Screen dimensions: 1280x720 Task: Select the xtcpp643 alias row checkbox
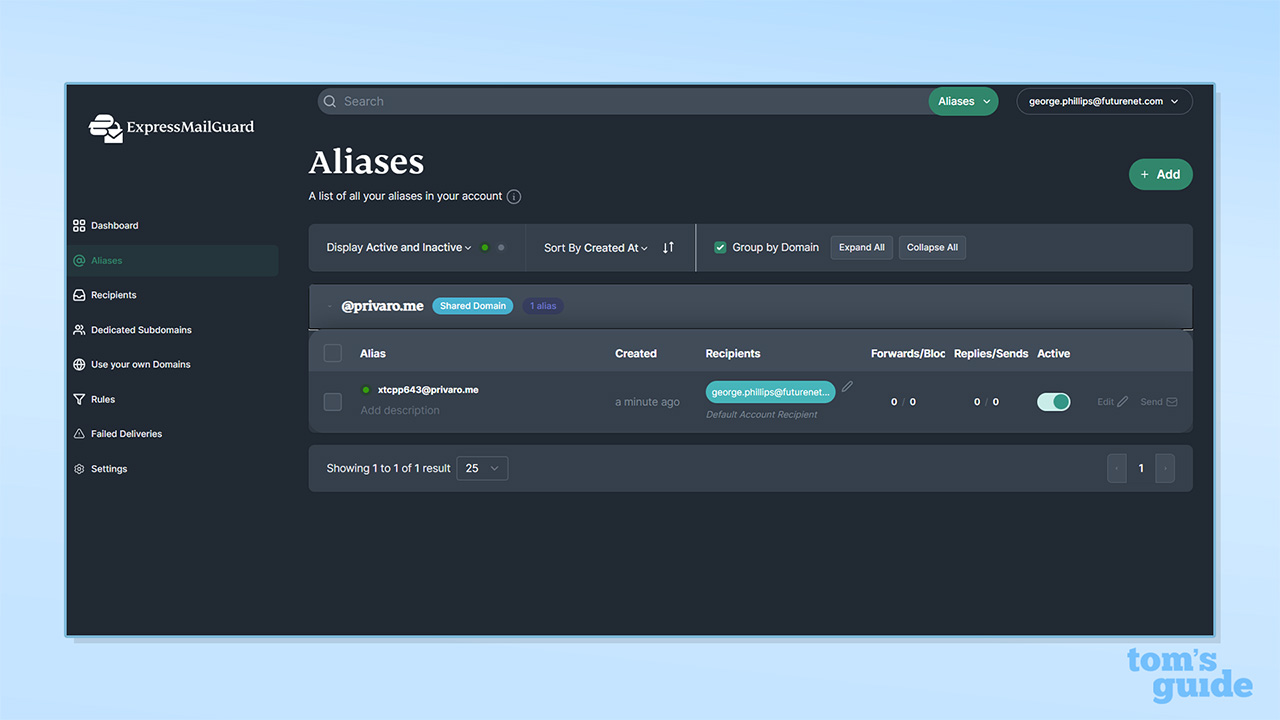click(x=332, y=401)
